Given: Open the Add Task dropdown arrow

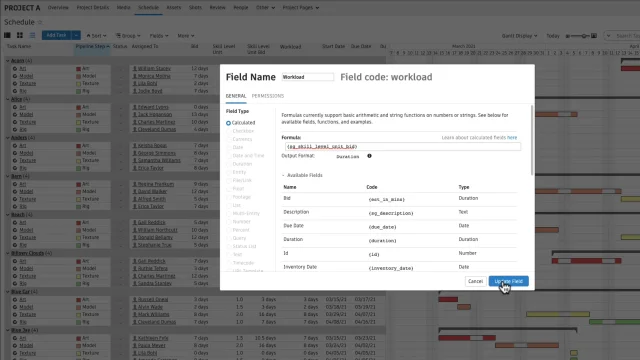Looking at the screenshot, I should click(x=76, y=36).
